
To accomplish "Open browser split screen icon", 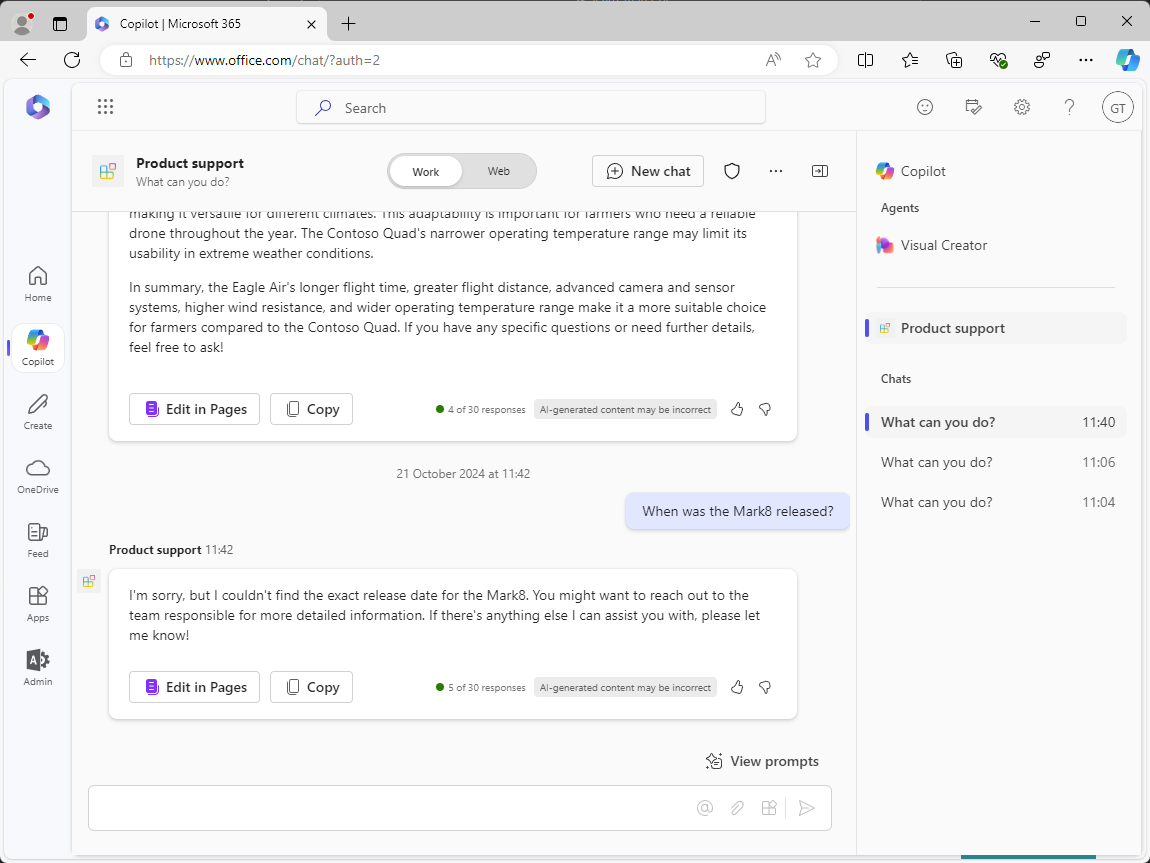I will pyautogui.click(x=865, y=60).
